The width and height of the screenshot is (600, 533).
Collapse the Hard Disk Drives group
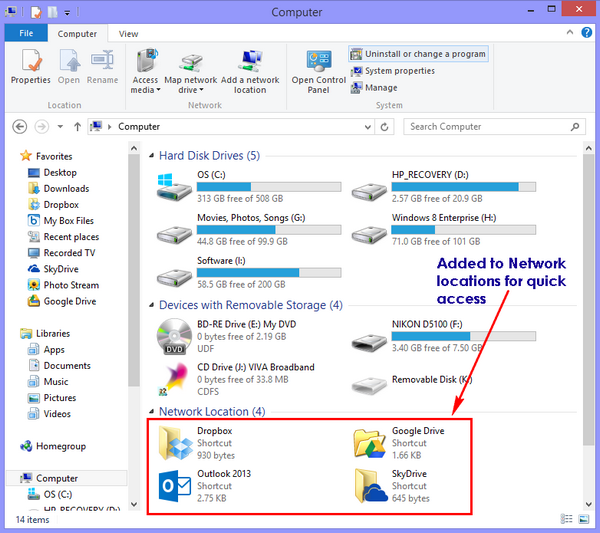(152, 155)
